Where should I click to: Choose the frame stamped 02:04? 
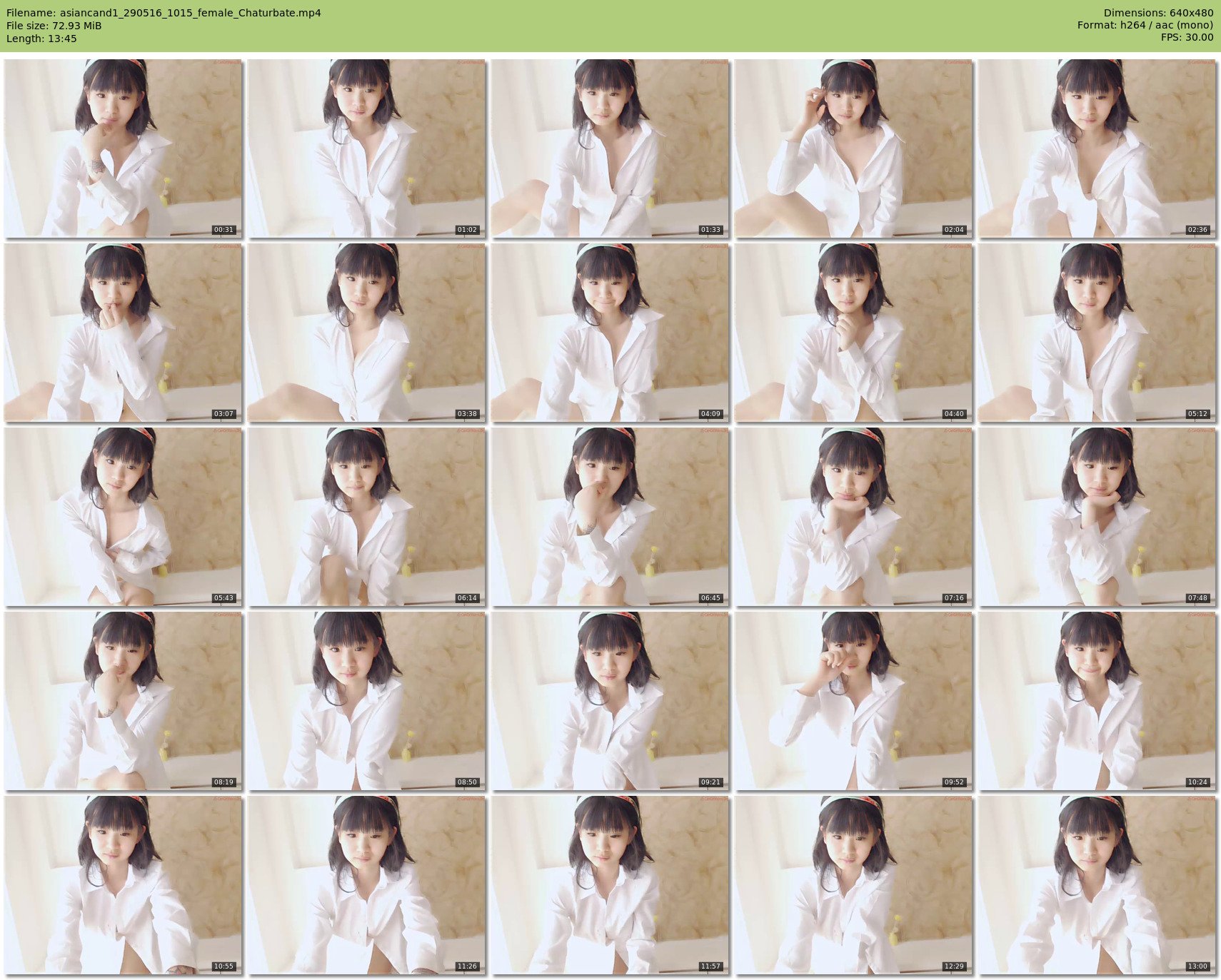click(x=853, y=148)
